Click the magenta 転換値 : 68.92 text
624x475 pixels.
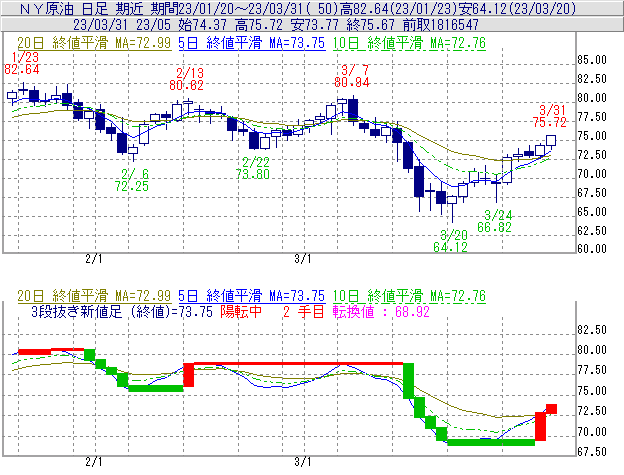(381, 311)
